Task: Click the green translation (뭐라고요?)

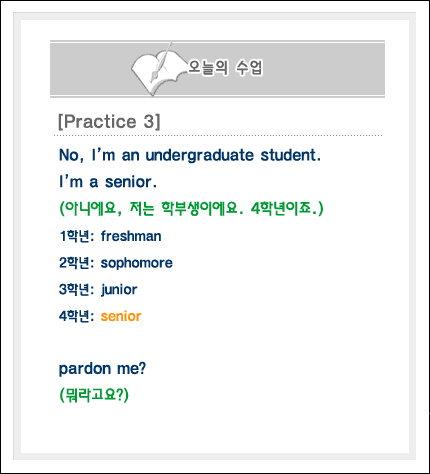Action: point(94,395)
